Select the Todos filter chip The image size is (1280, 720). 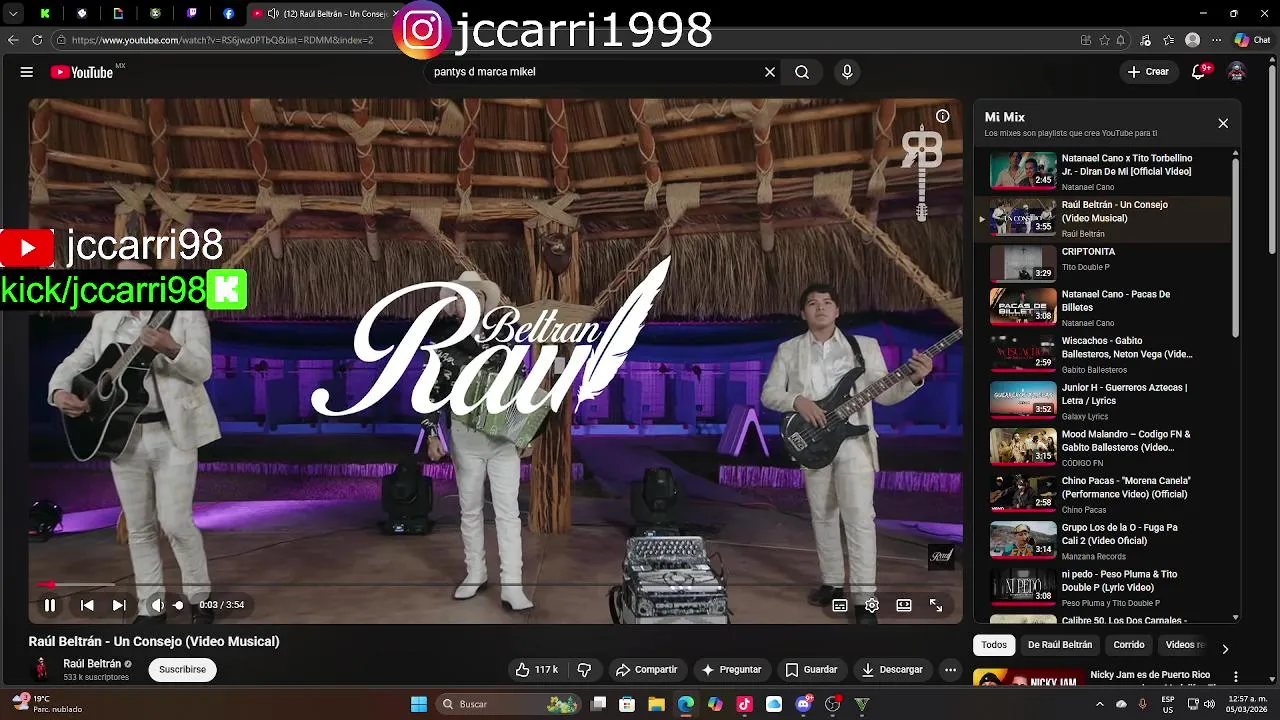994,645
